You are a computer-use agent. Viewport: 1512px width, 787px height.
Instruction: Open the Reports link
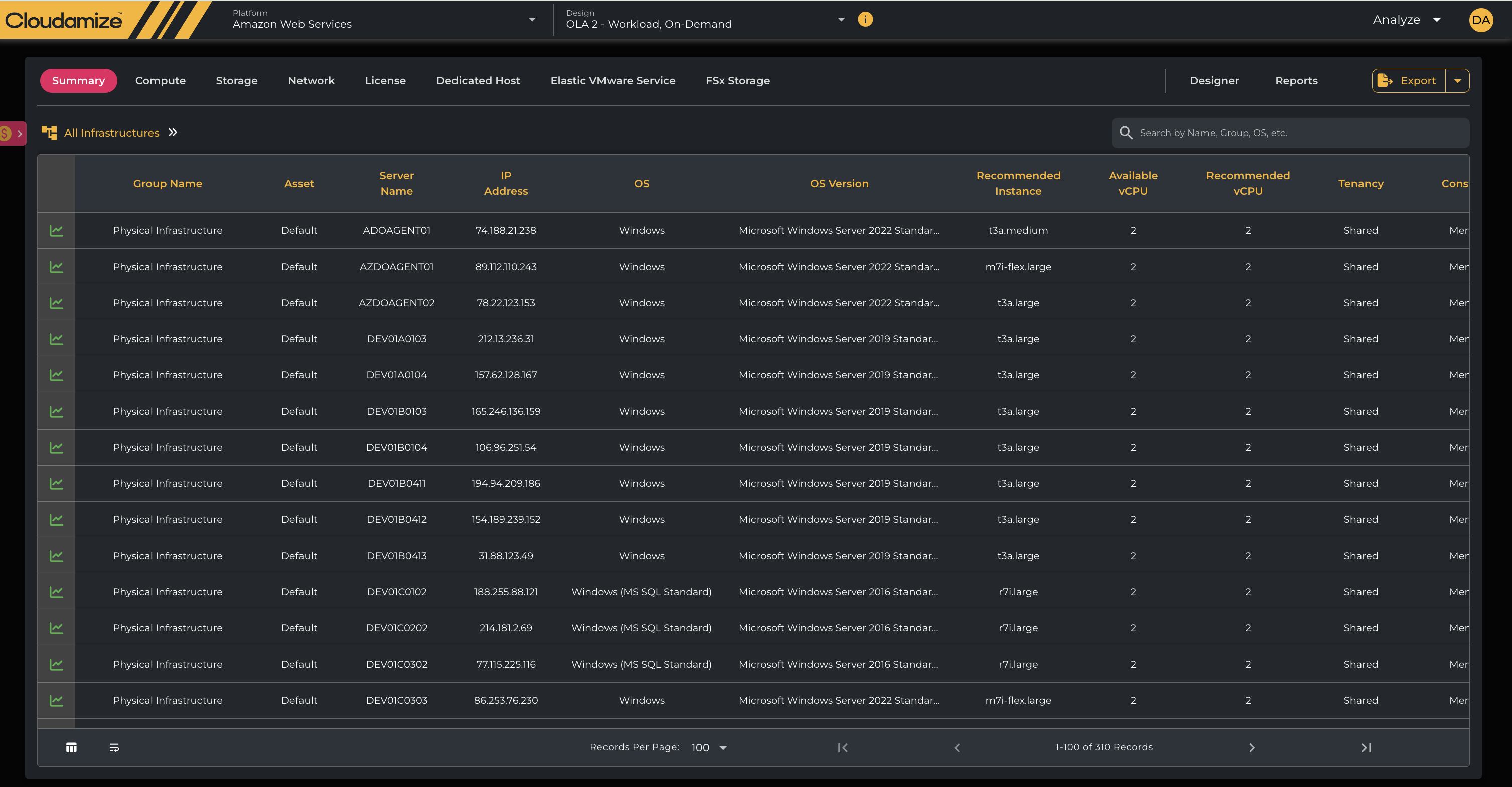(1296, 81)
